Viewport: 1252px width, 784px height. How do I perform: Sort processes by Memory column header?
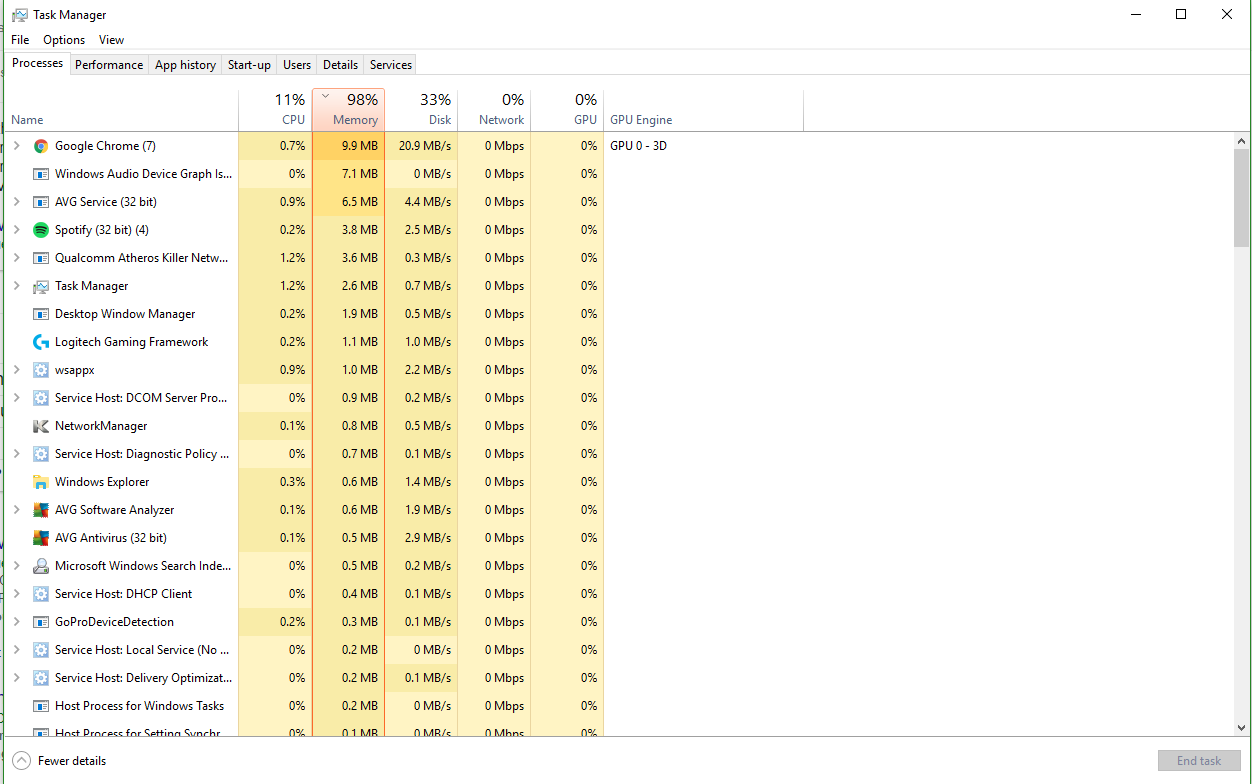click(348, 110)
